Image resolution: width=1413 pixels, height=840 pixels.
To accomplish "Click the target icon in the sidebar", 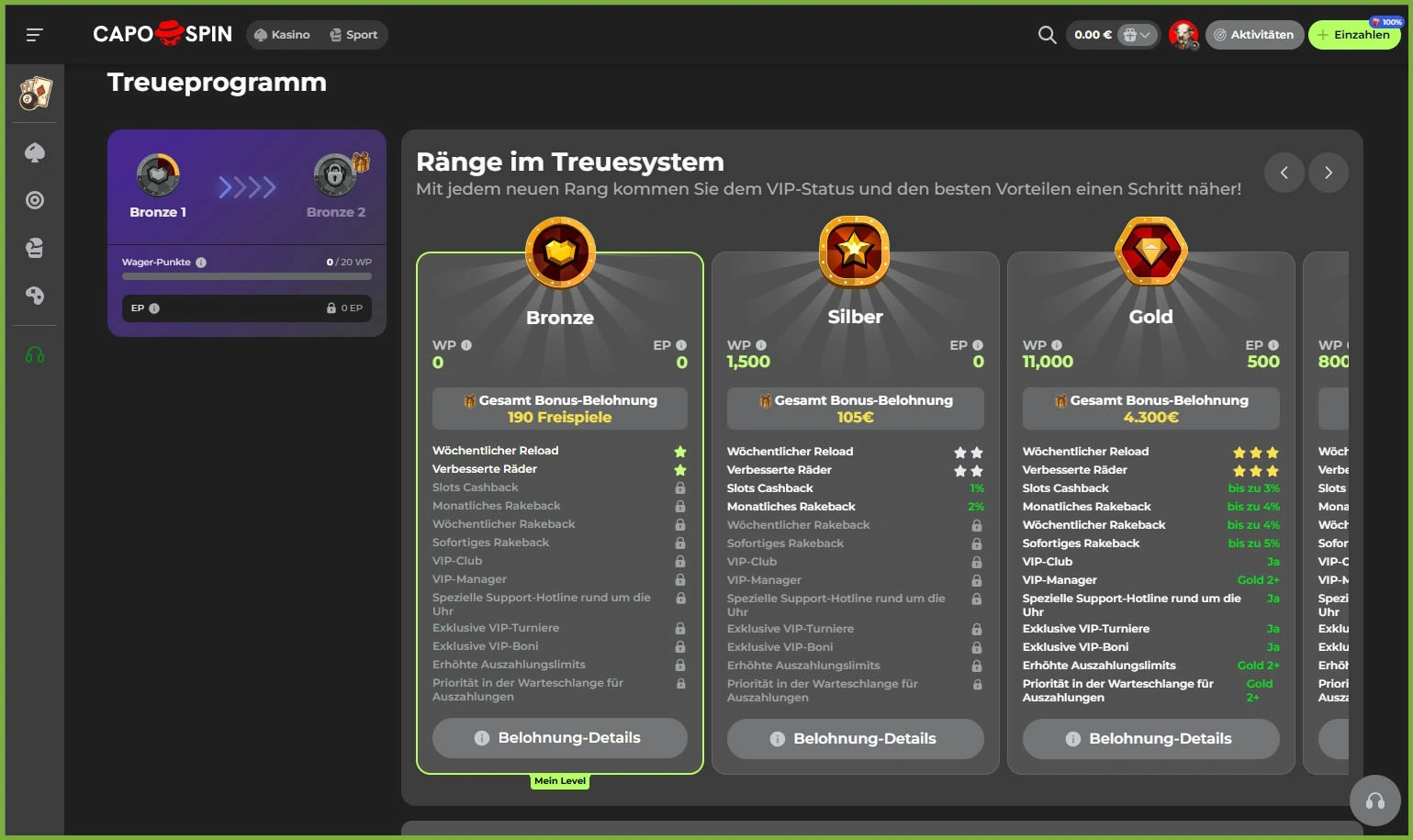I will click(x=35, y=200).
